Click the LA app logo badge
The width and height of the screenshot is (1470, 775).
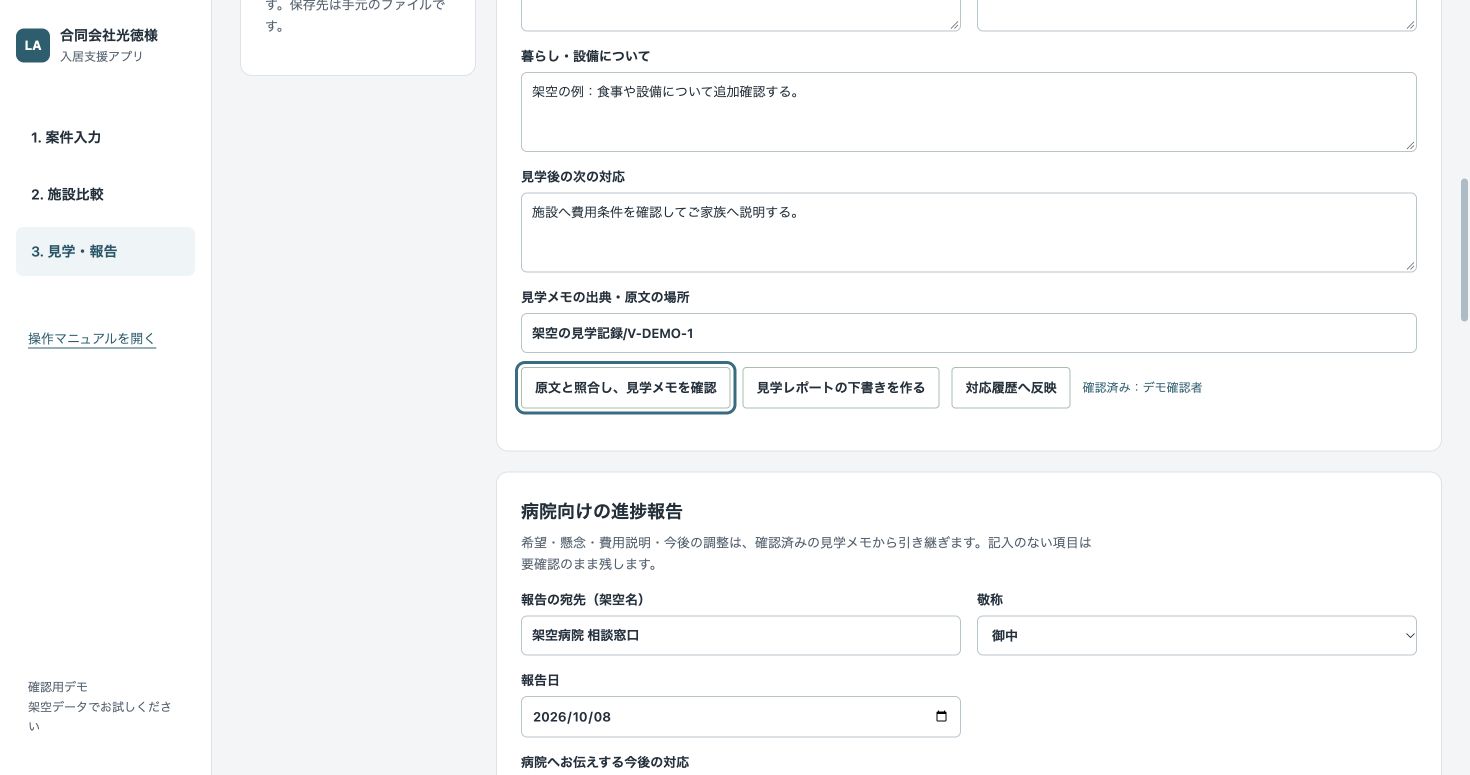33,45
